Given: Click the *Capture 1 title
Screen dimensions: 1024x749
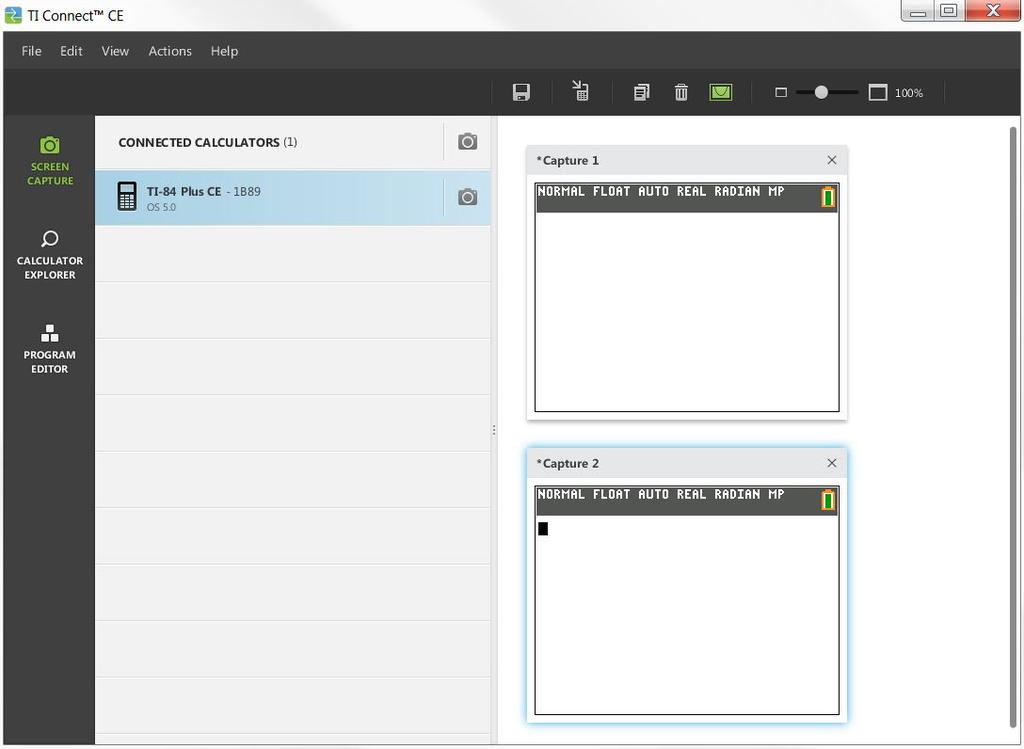Looking at the screenshot, I should 568,161.
